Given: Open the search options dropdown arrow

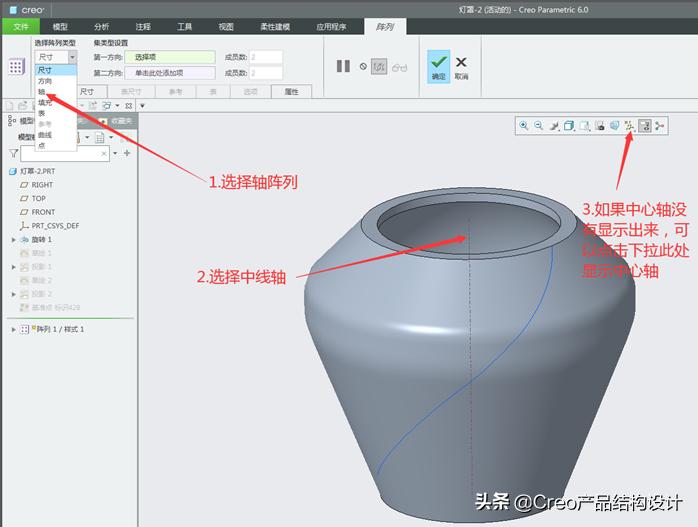Looking at the screenshot, I should click(115, 154).
